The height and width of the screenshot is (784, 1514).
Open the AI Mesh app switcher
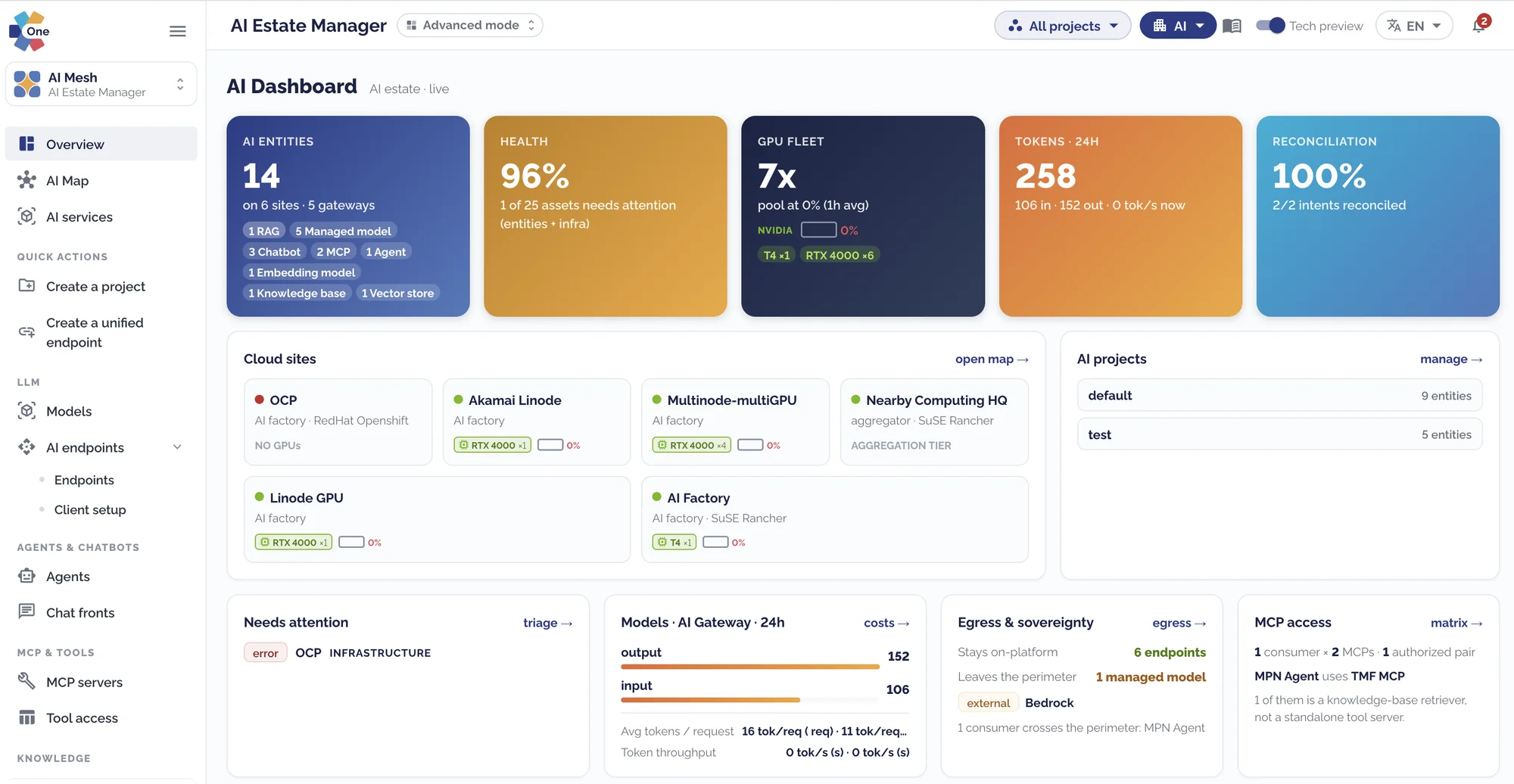[x=101, y=84]
